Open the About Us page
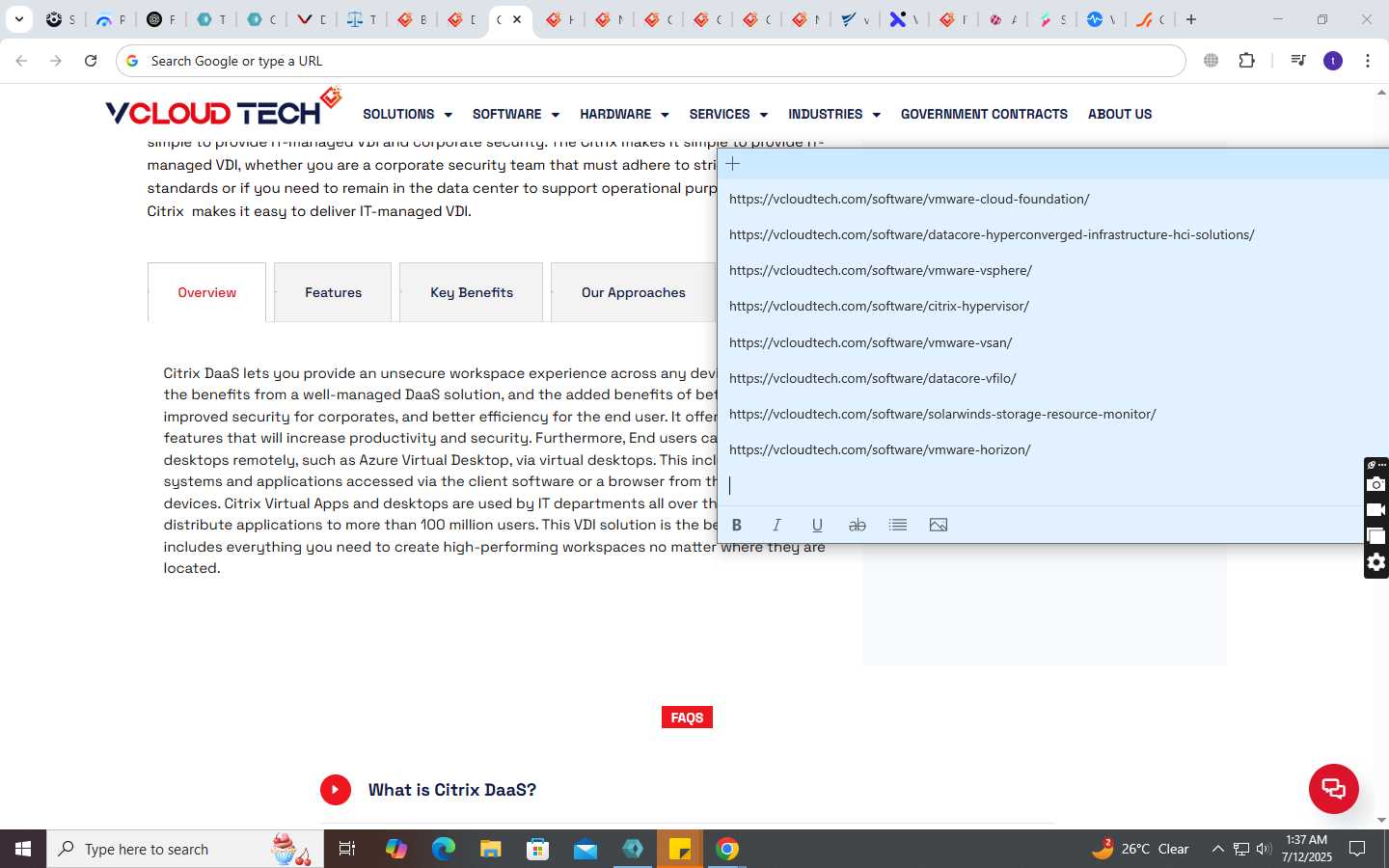This screenshot has width=1389, height=868. [1120, 114]
